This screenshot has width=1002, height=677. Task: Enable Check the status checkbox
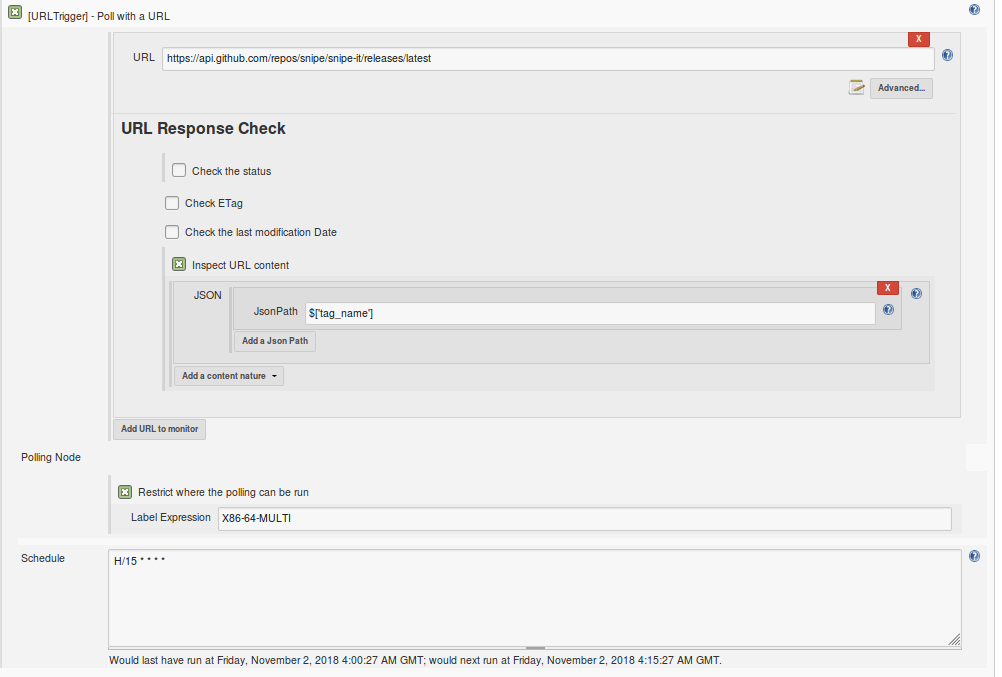[179, 171]
